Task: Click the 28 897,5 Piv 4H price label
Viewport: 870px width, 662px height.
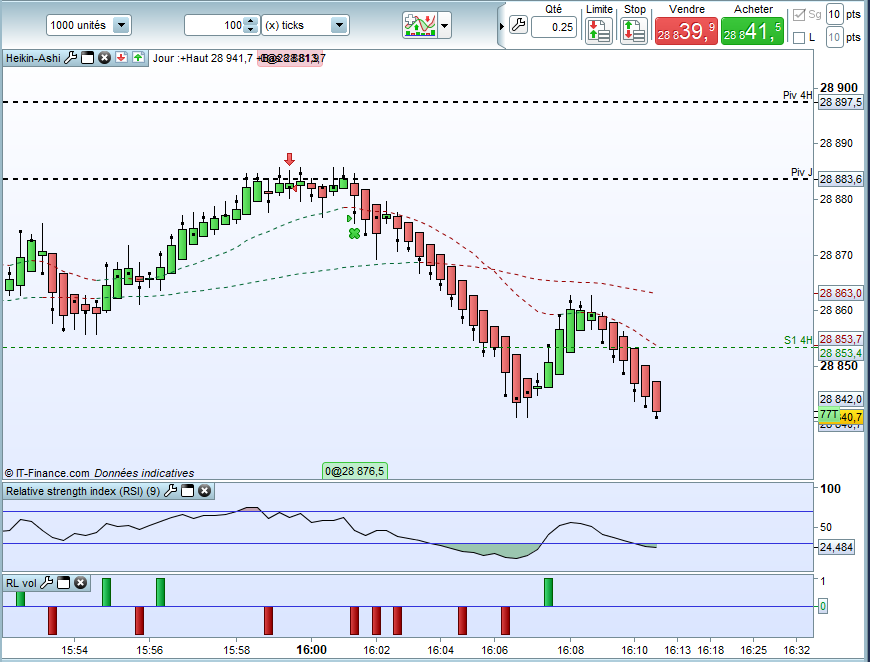Action: click(x=841, y=102)
